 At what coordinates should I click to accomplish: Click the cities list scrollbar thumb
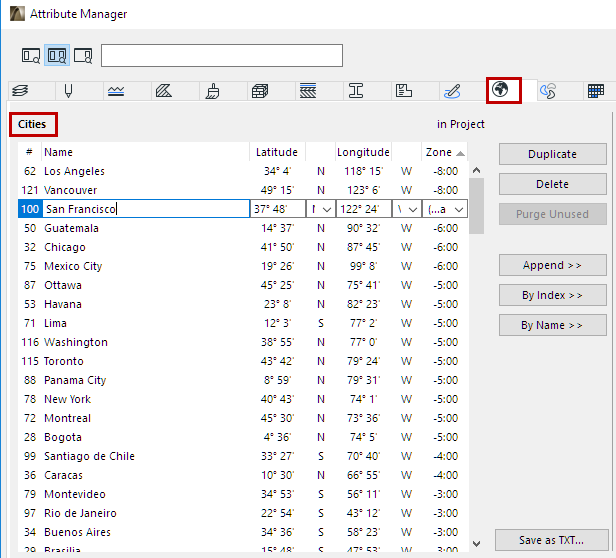[x=477, y=206]
